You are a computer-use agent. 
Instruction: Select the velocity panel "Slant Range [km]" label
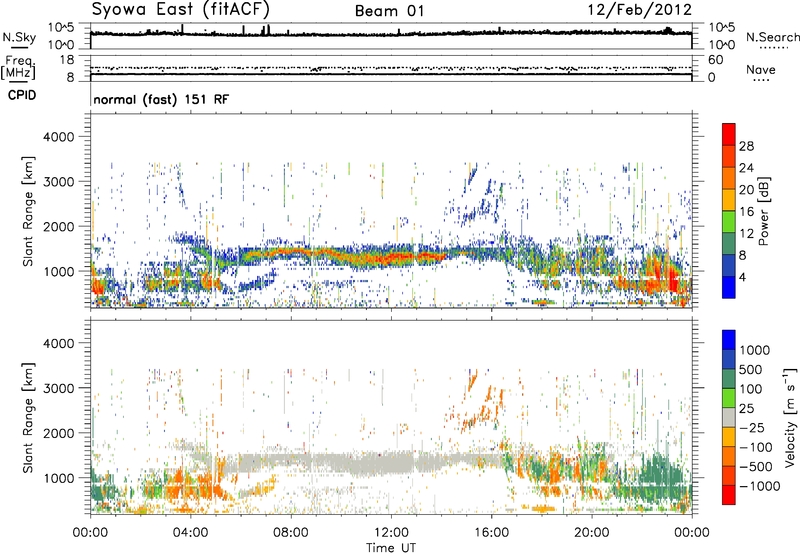(28, 417)
